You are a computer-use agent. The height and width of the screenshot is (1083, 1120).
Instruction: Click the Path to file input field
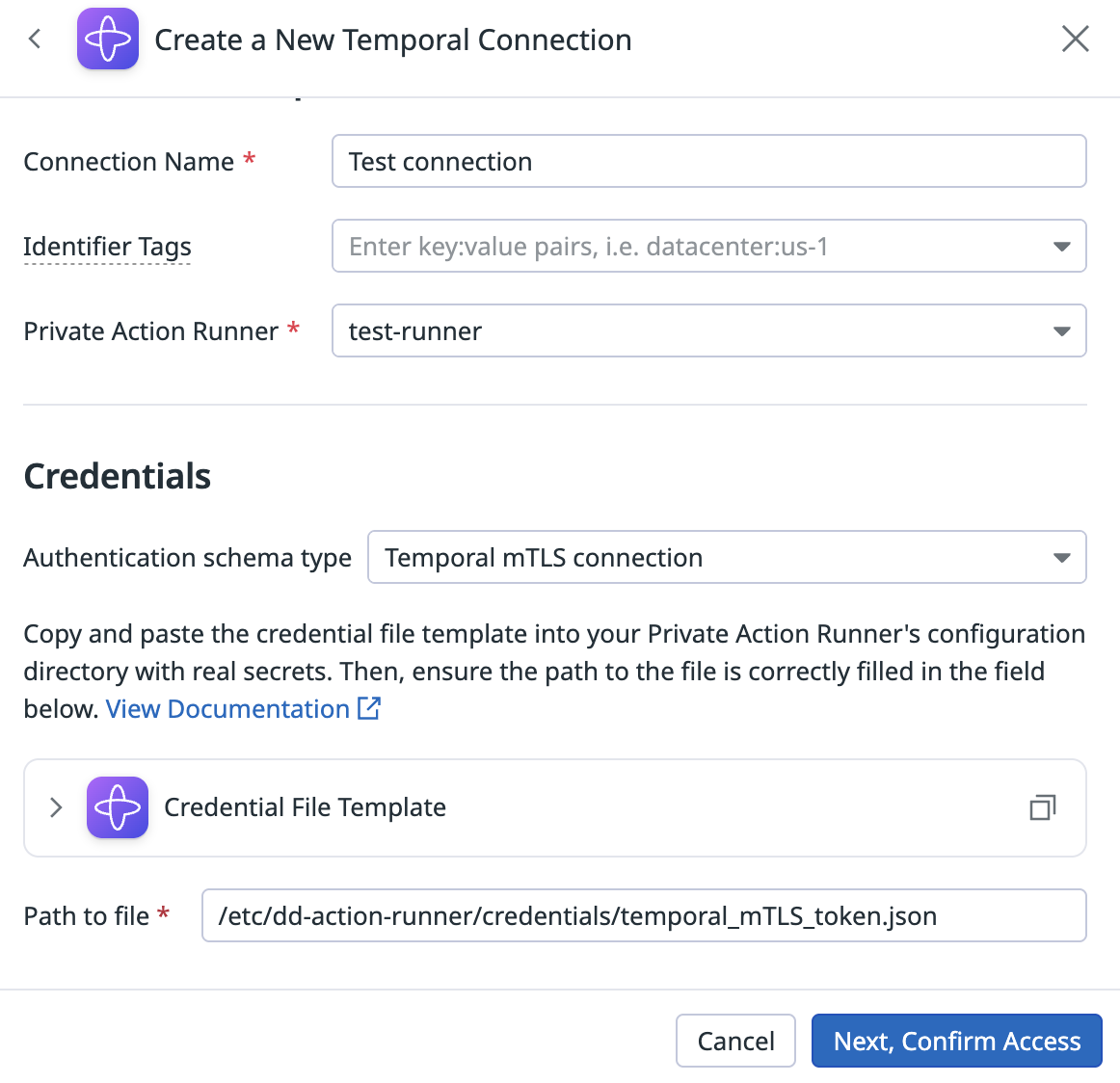pos(644,915)
